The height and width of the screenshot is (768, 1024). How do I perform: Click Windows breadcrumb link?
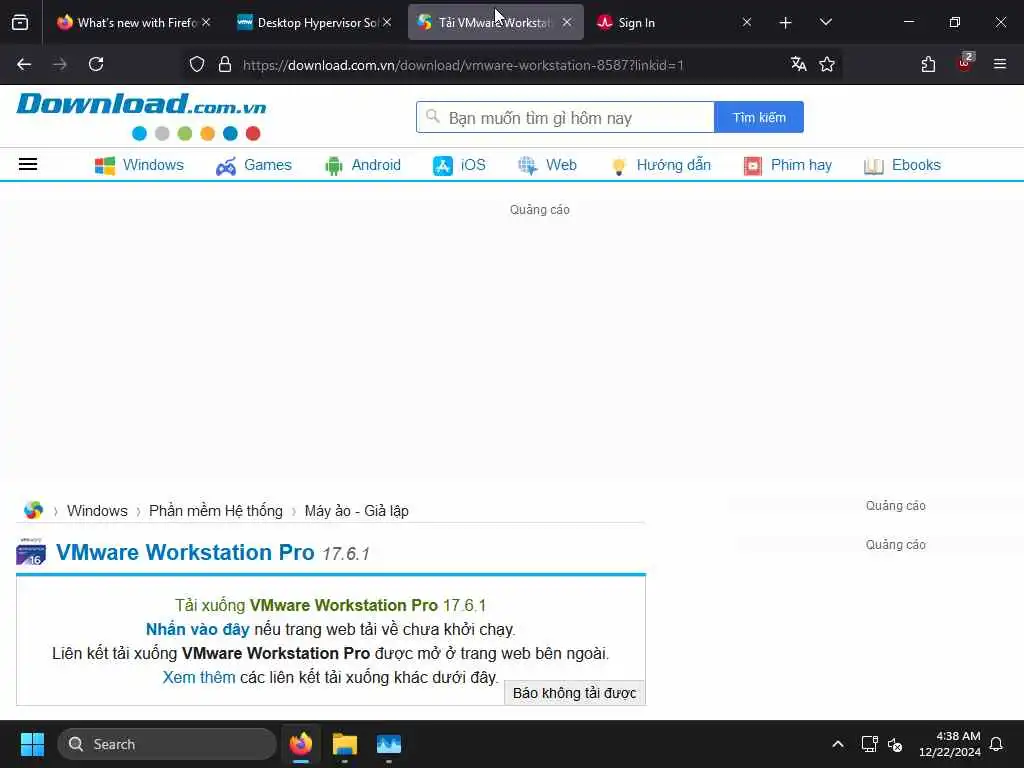[x=97, y=511]
